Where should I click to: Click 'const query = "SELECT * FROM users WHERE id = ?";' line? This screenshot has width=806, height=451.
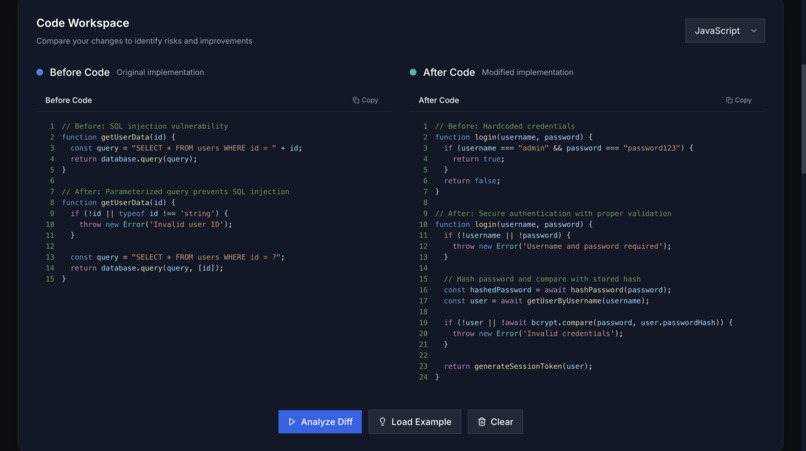(x=177, y=257)
